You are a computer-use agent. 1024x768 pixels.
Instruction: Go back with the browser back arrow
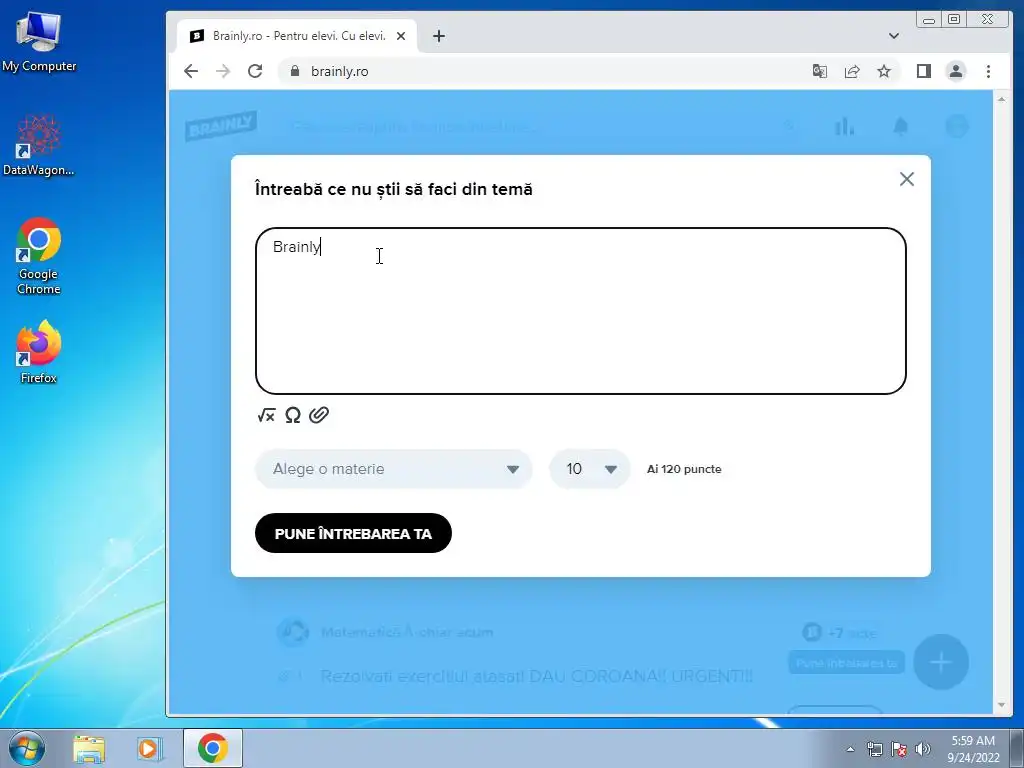click(x=191, y=71)
